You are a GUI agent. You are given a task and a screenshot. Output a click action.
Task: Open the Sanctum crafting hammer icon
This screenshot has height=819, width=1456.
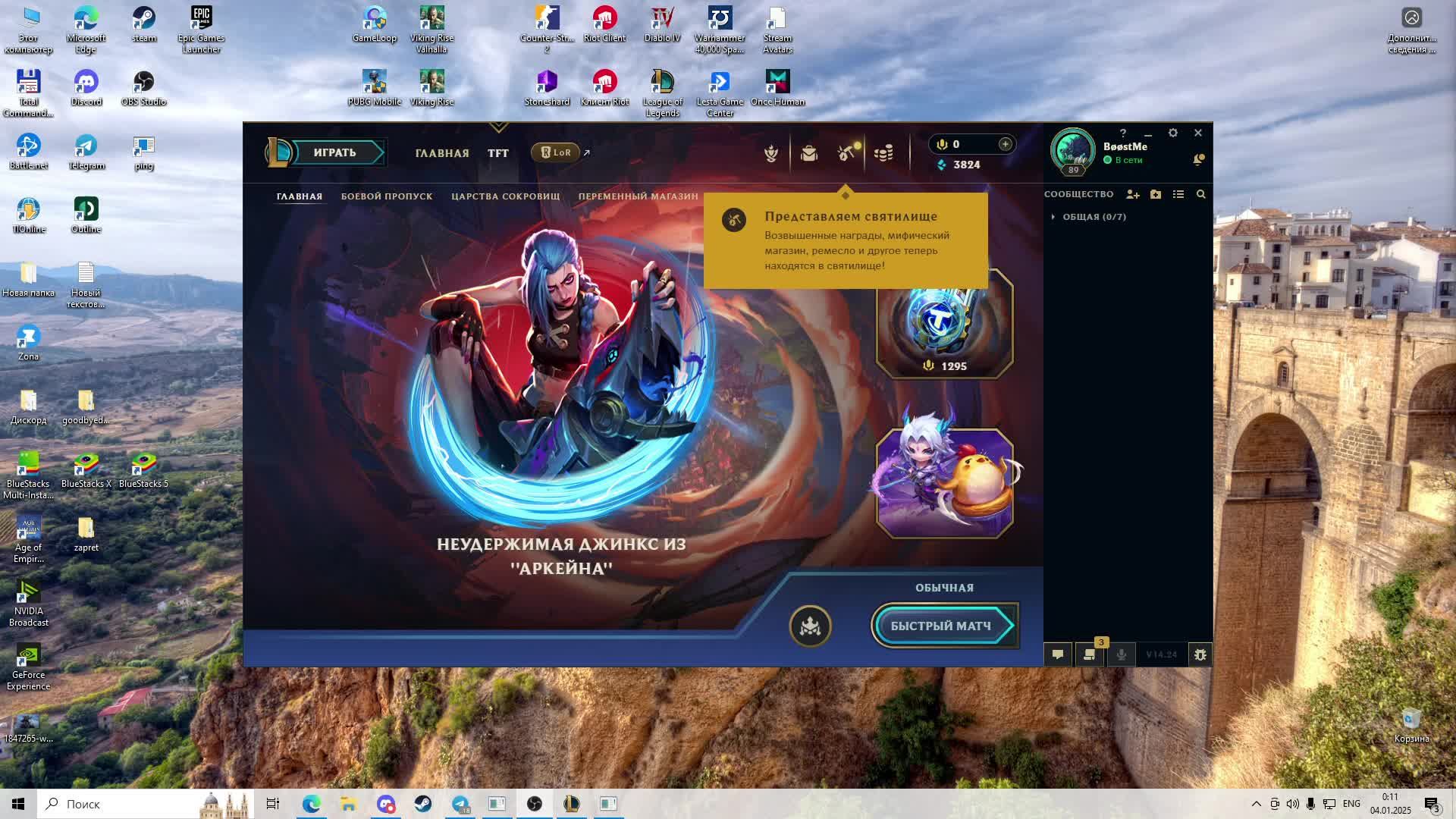[x=846, y=154]
